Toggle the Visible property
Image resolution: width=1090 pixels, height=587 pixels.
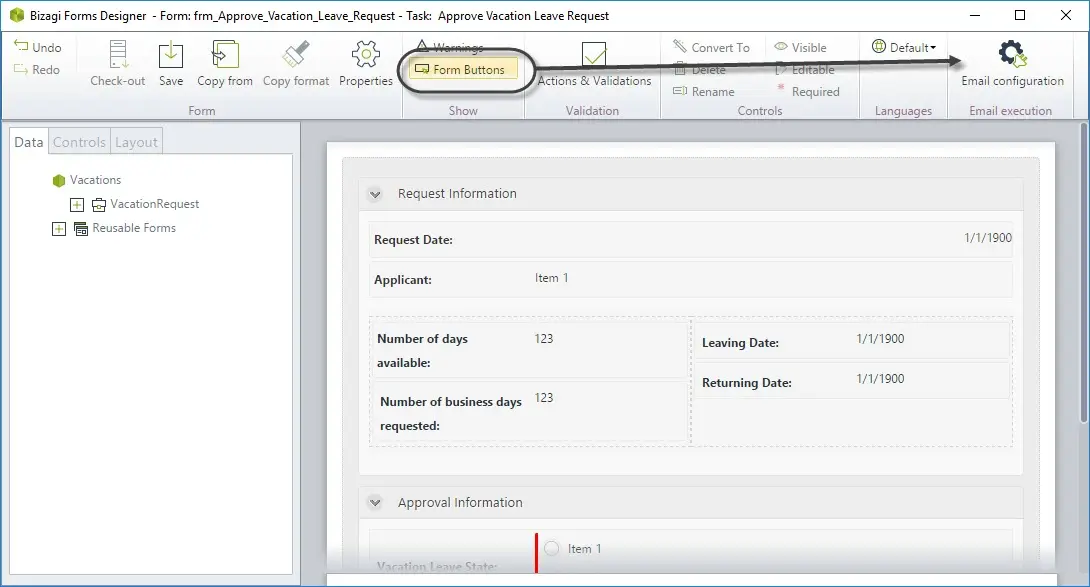tap(801, 47)
